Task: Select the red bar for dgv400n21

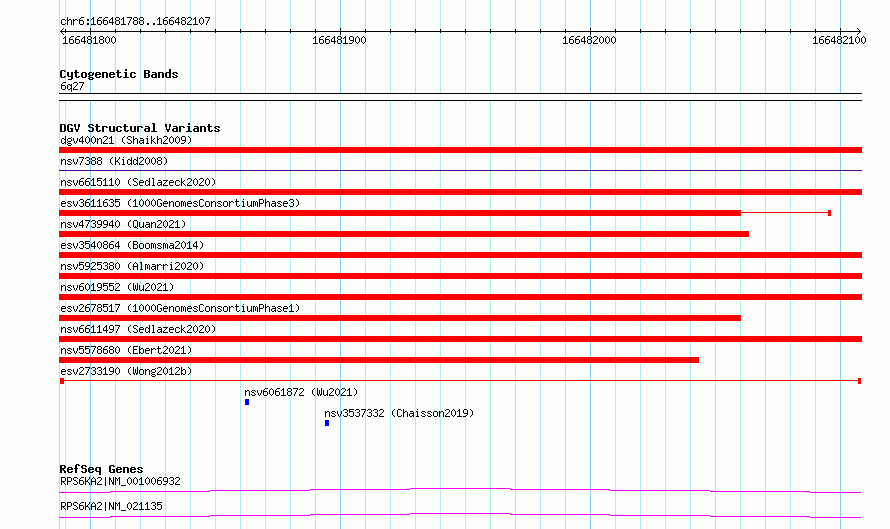Action: click(x=460, y=150)
